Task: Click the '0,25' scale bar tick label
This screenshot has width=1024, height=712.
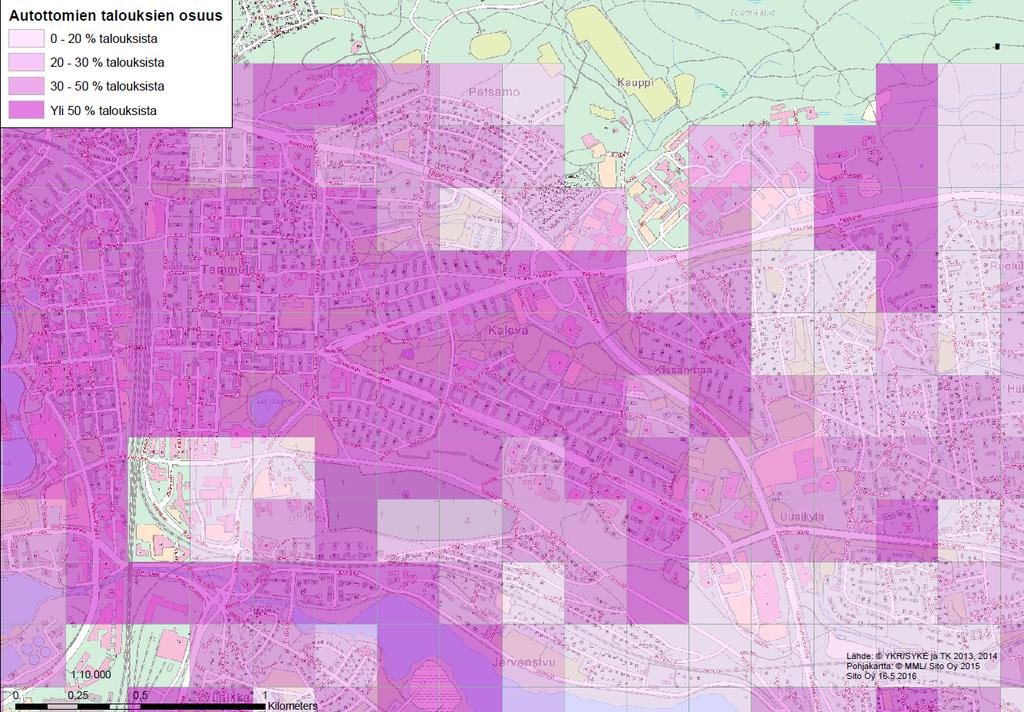Action: pyautogui.click(x=78, y=695)
